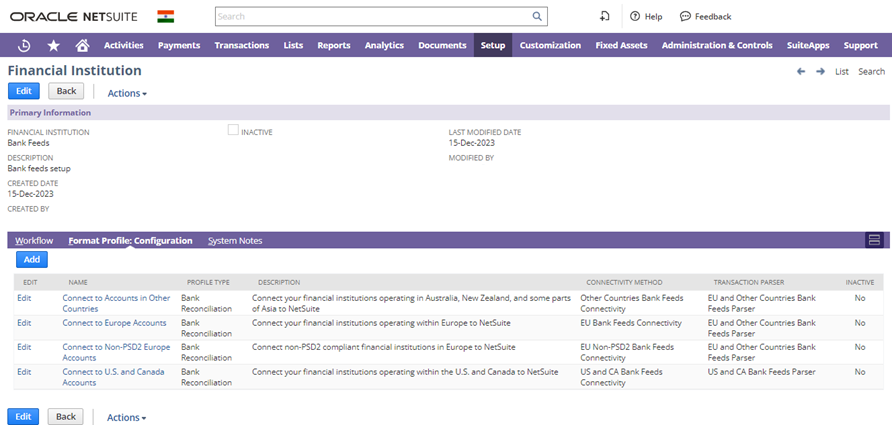Open the SuiteApps menu

[808, 46]
